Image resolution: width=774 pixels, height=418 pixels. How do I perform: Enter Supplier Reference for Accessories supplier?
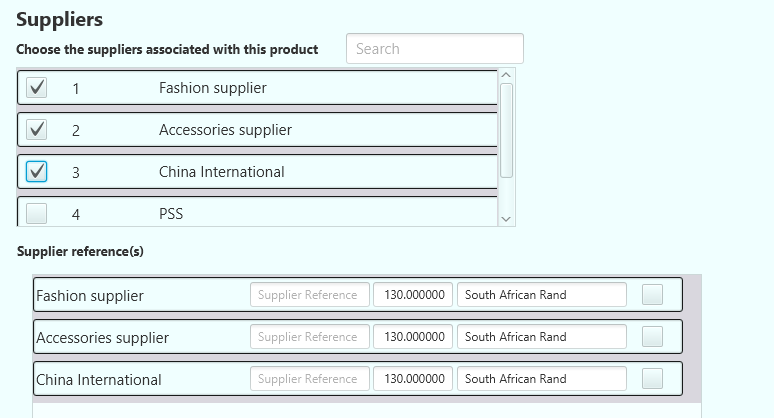pos(309,337)
